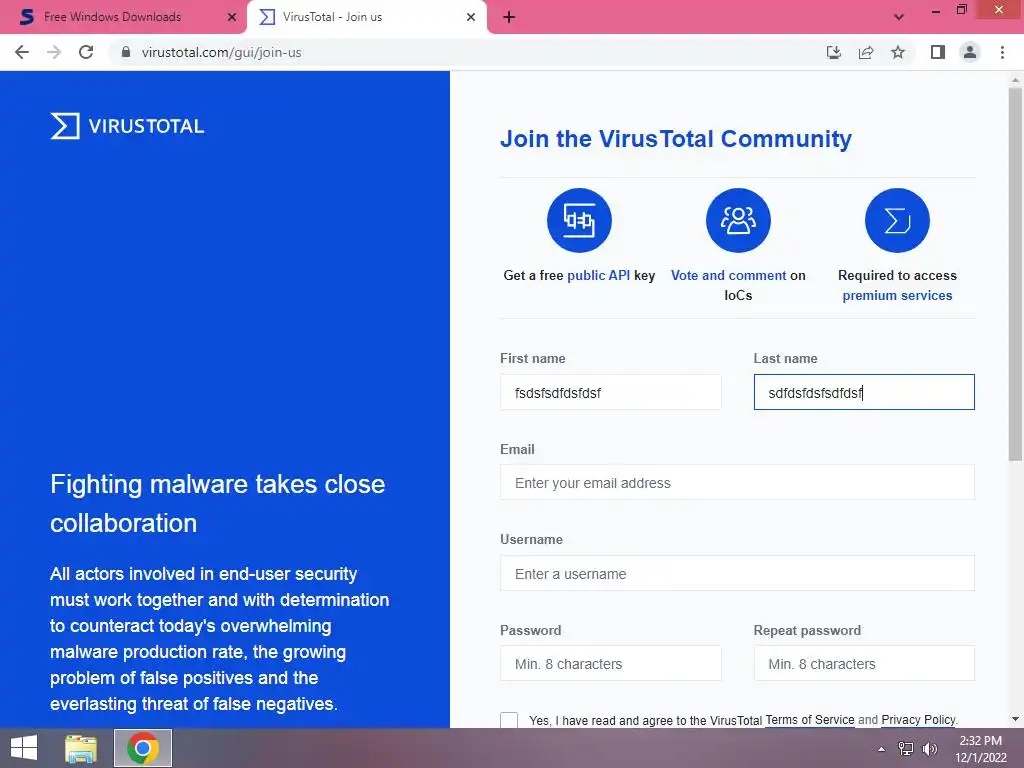Click the volume speaker icon in tray
Viewport: 1024px width, 768px height.
click(x=929, y=749)
